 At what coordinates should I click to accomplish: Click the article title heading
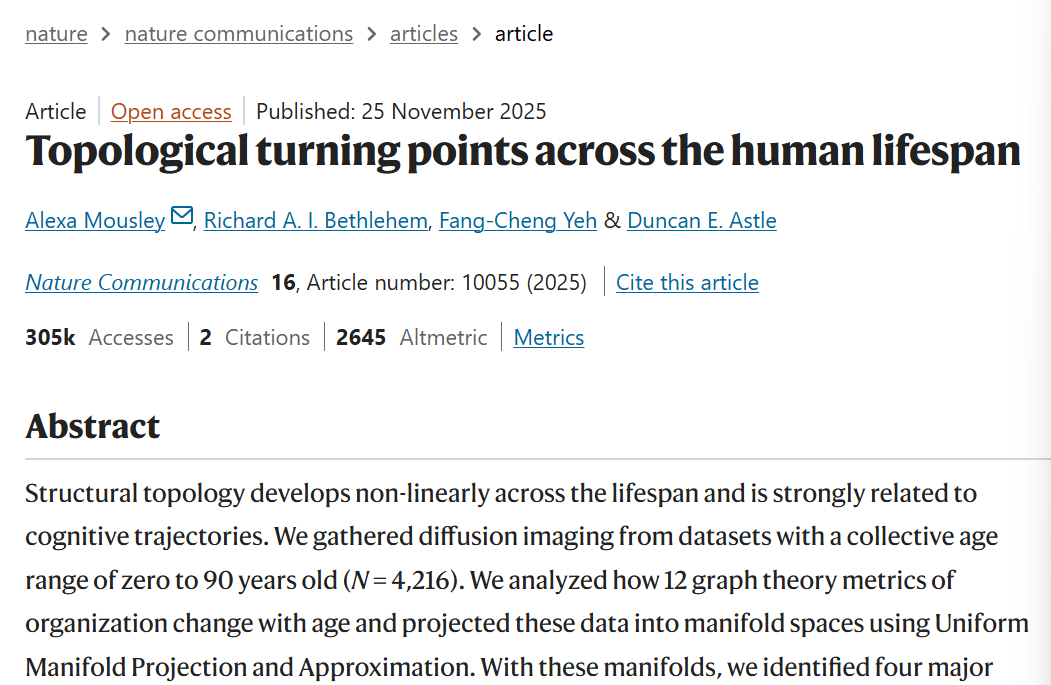tap(523, 151)
